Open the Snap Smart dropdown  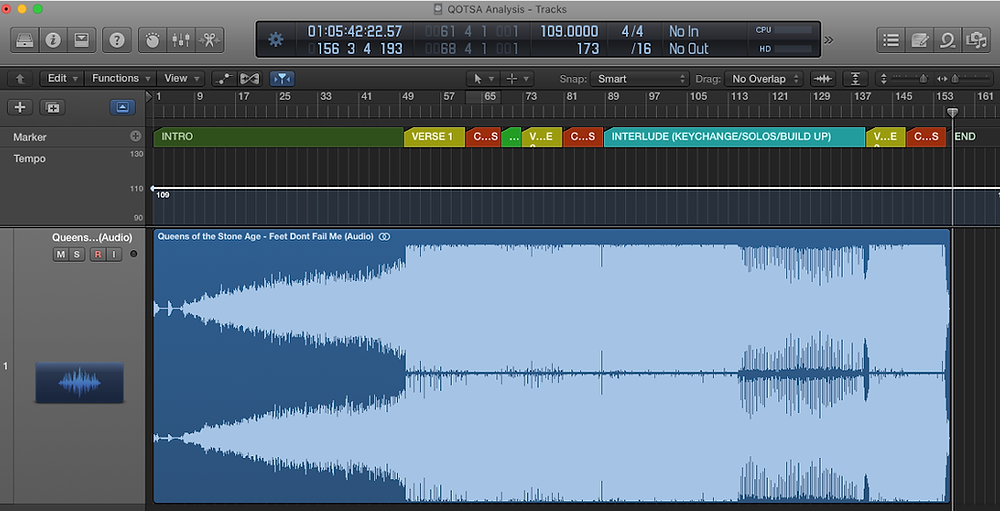click(x=640, y=79)
